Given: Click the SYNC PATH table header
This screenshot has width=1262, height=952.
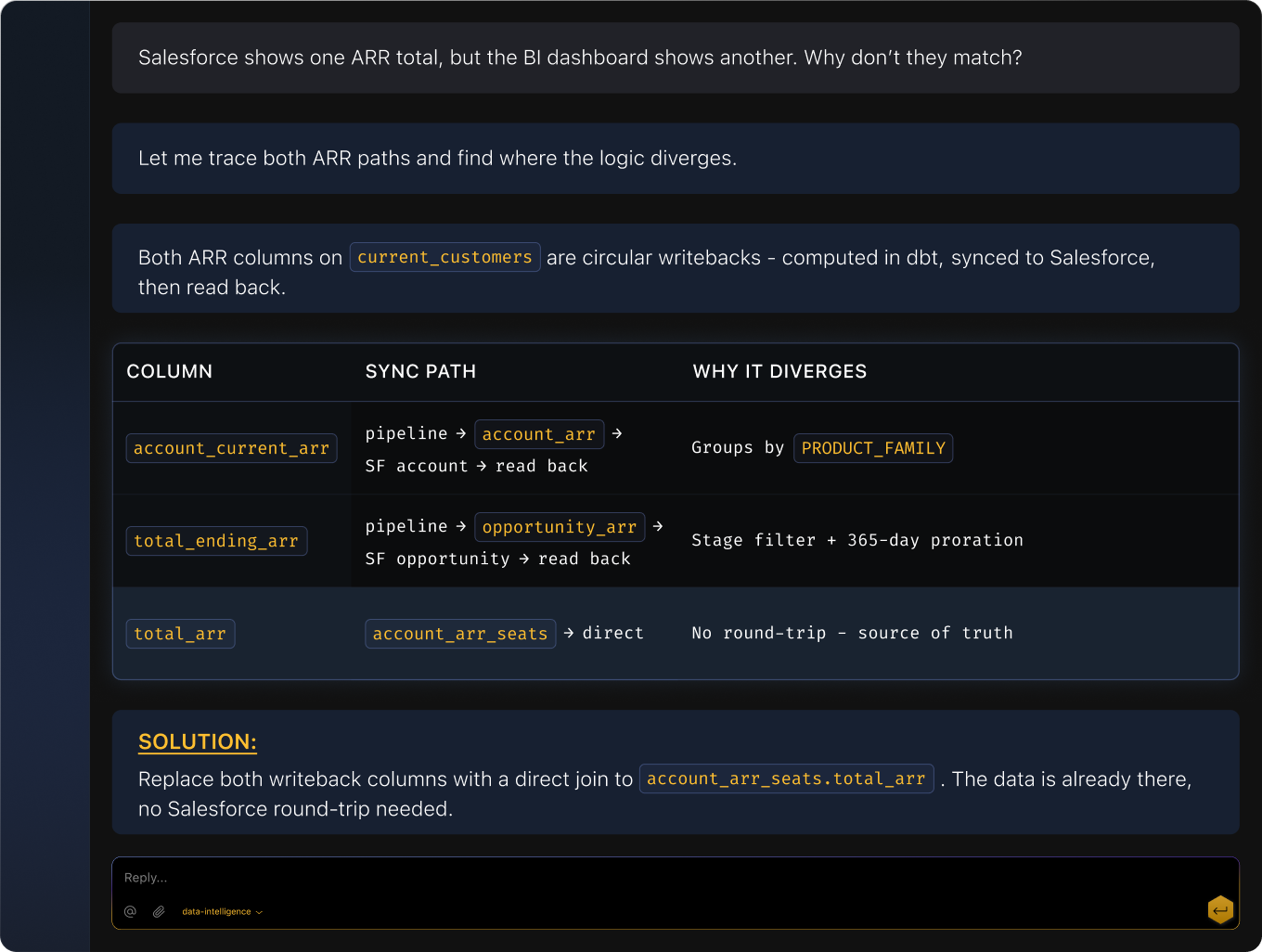Looking at the screenshot, I should (420, 371).
